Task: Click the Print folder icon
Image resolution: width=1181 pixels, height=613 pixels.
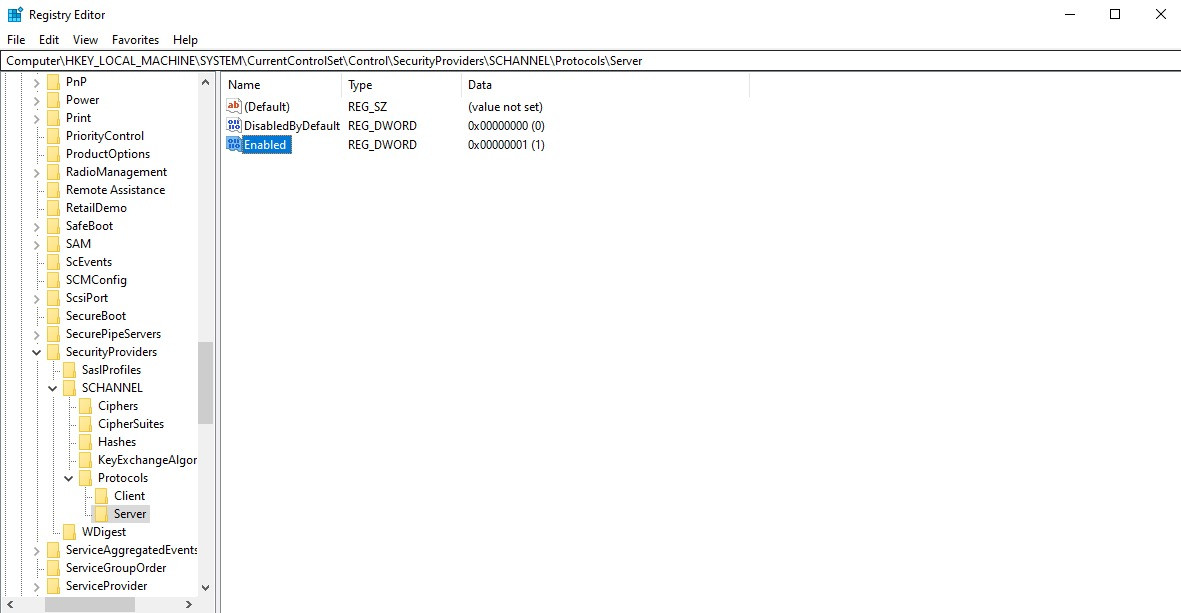Action: (x=53, y=117)
